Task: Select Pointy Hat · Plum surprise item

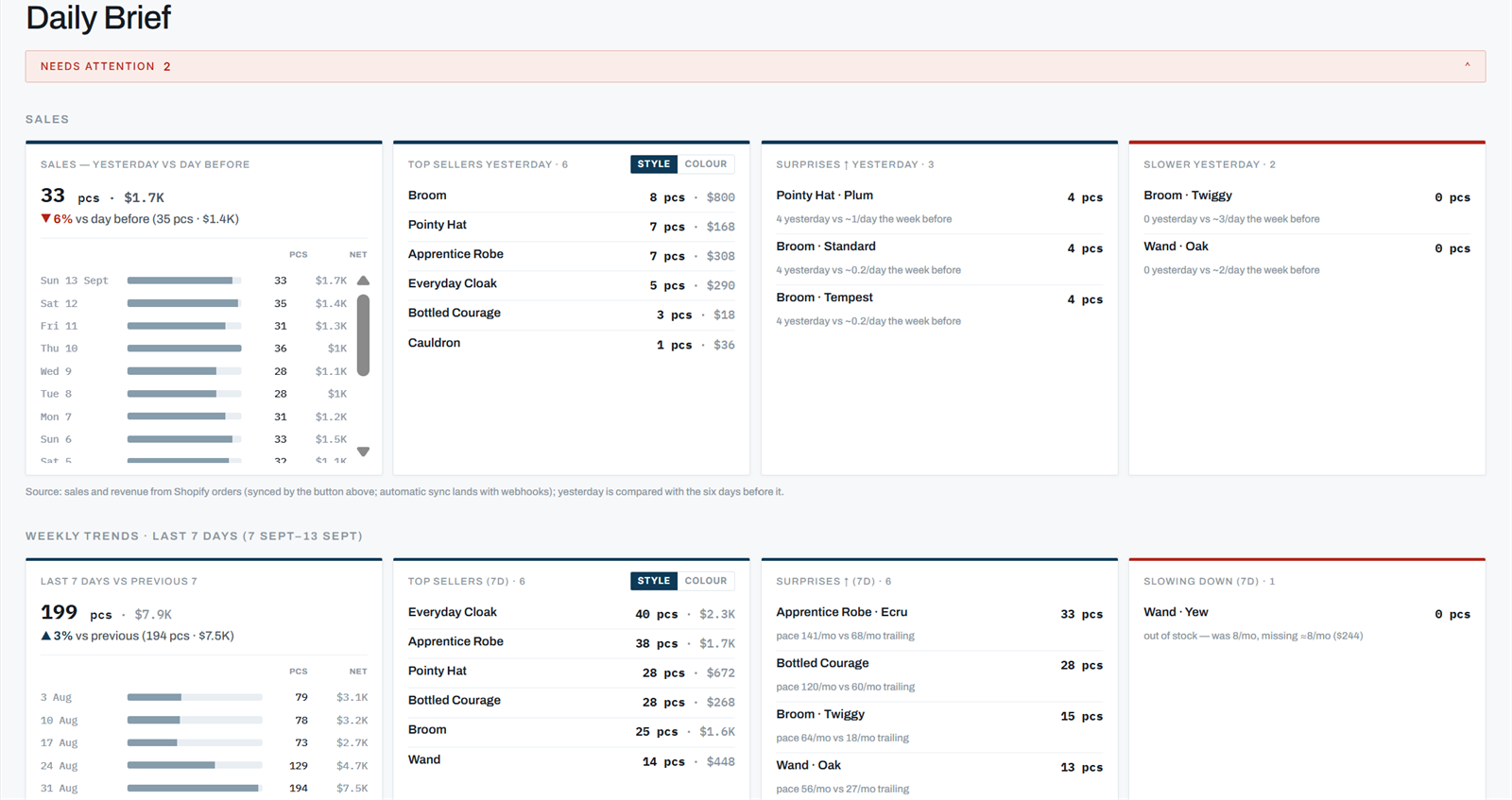Action: pos(939,207)
